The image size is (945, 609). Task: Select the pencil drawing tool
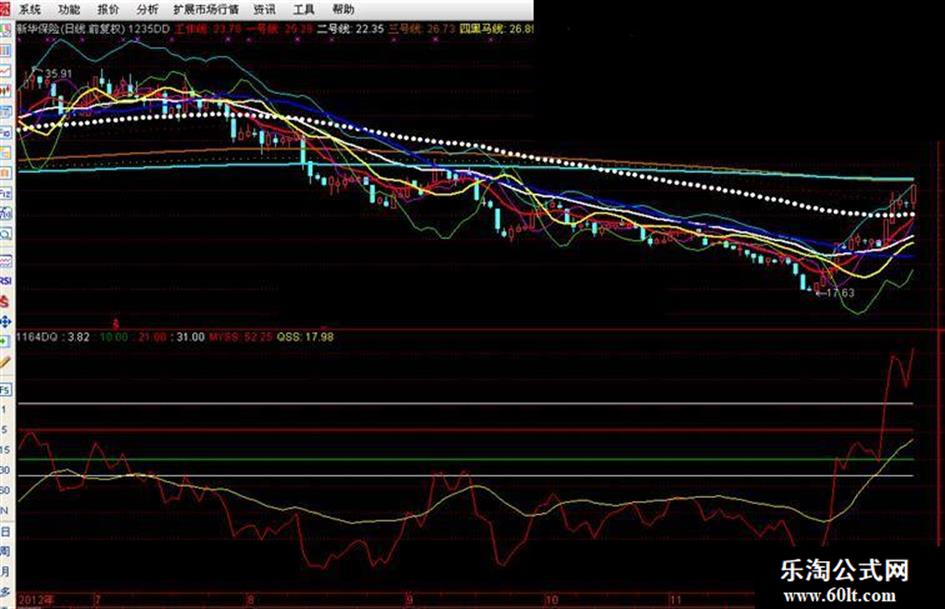[x=5, y=362]
